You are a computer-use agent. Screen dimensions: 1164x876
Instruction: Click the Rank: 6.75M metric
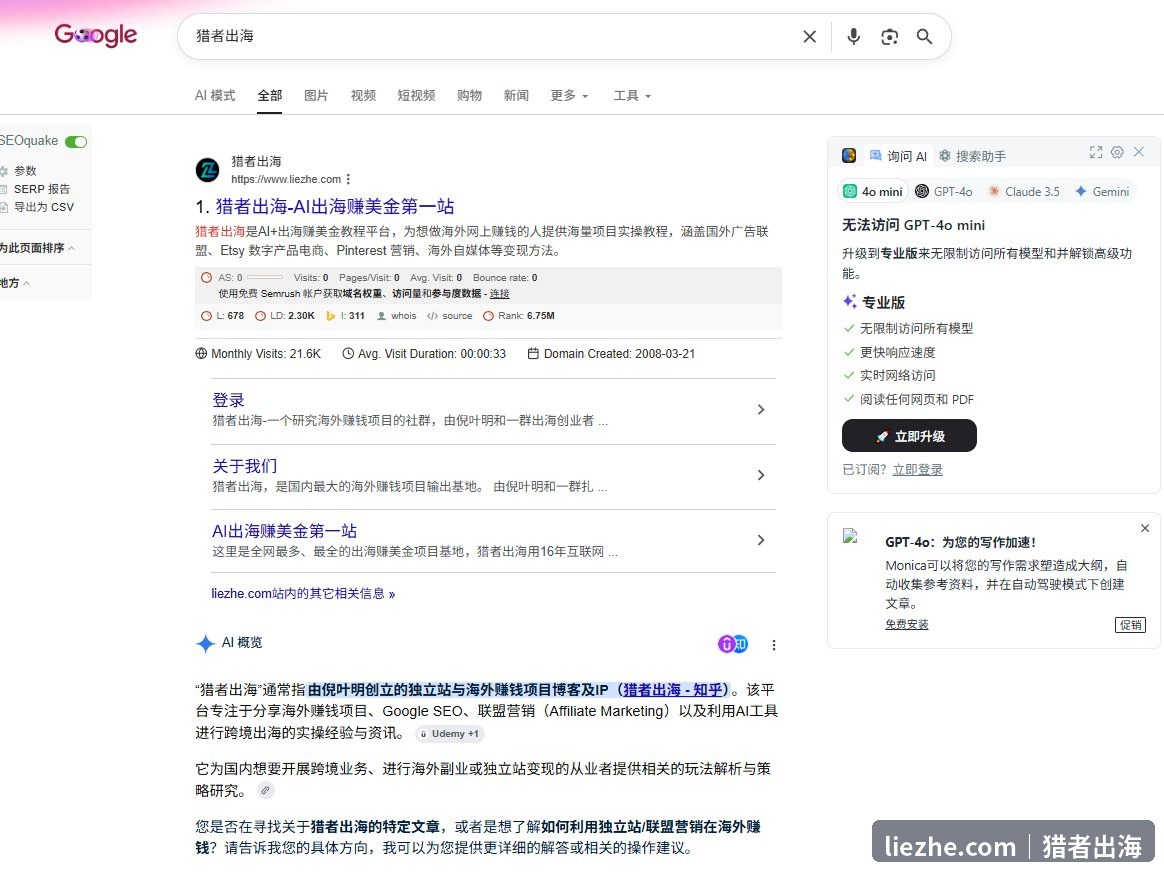tap(519, 316)
